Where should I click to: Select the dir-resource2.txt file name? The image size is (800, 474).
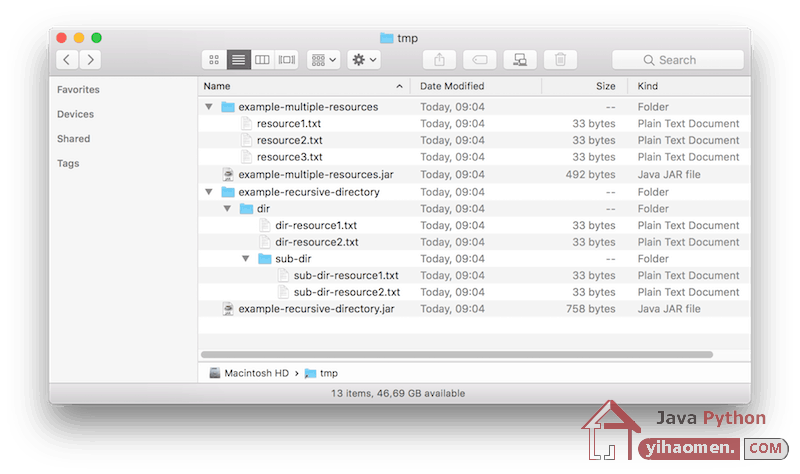point(317,242)
